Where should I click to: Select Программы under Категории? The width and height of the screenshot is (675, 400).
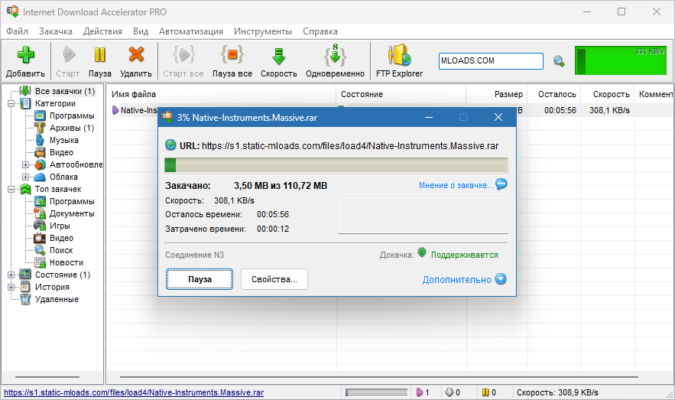pos(71,116)
